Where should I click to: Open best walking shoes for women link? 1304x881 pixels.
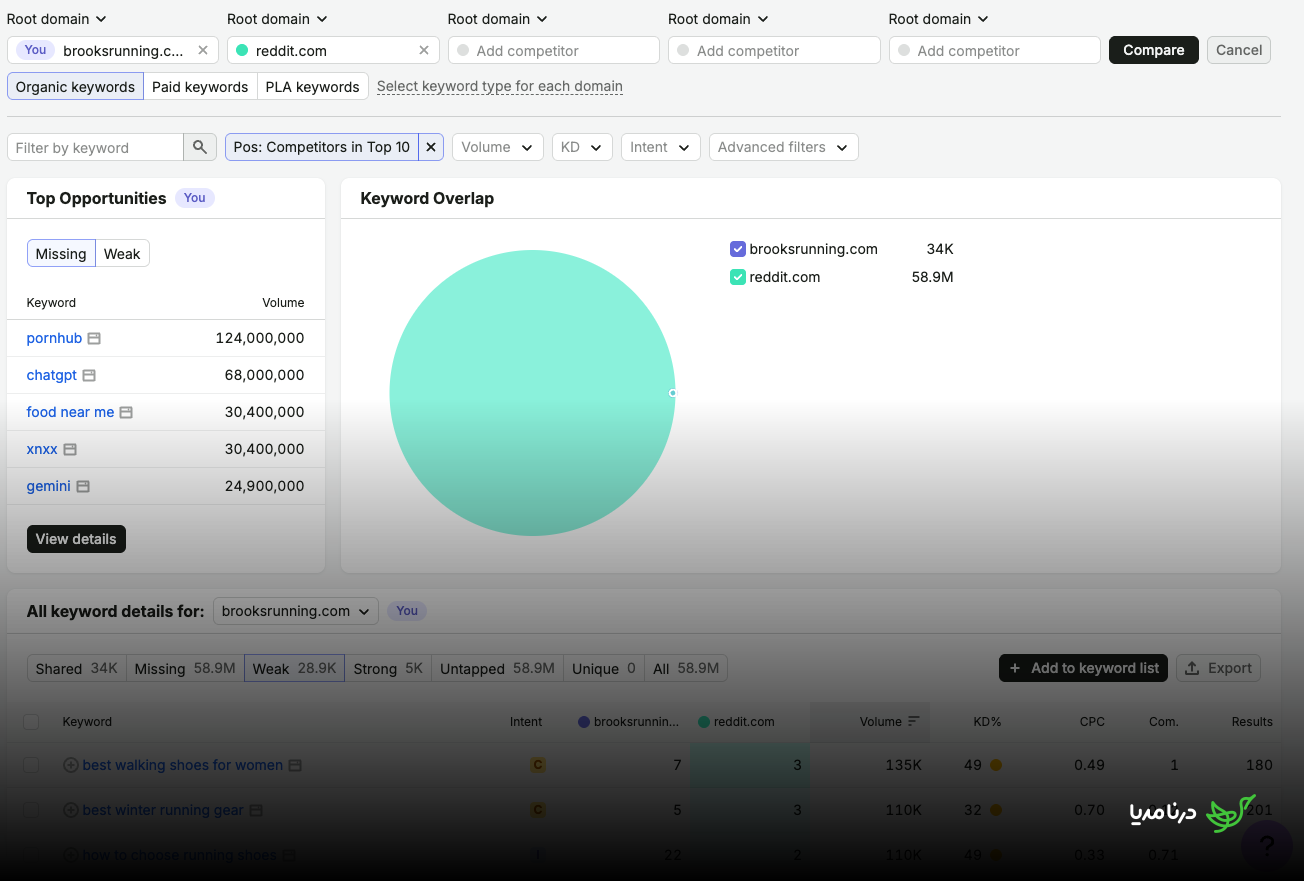click(183, 765)
